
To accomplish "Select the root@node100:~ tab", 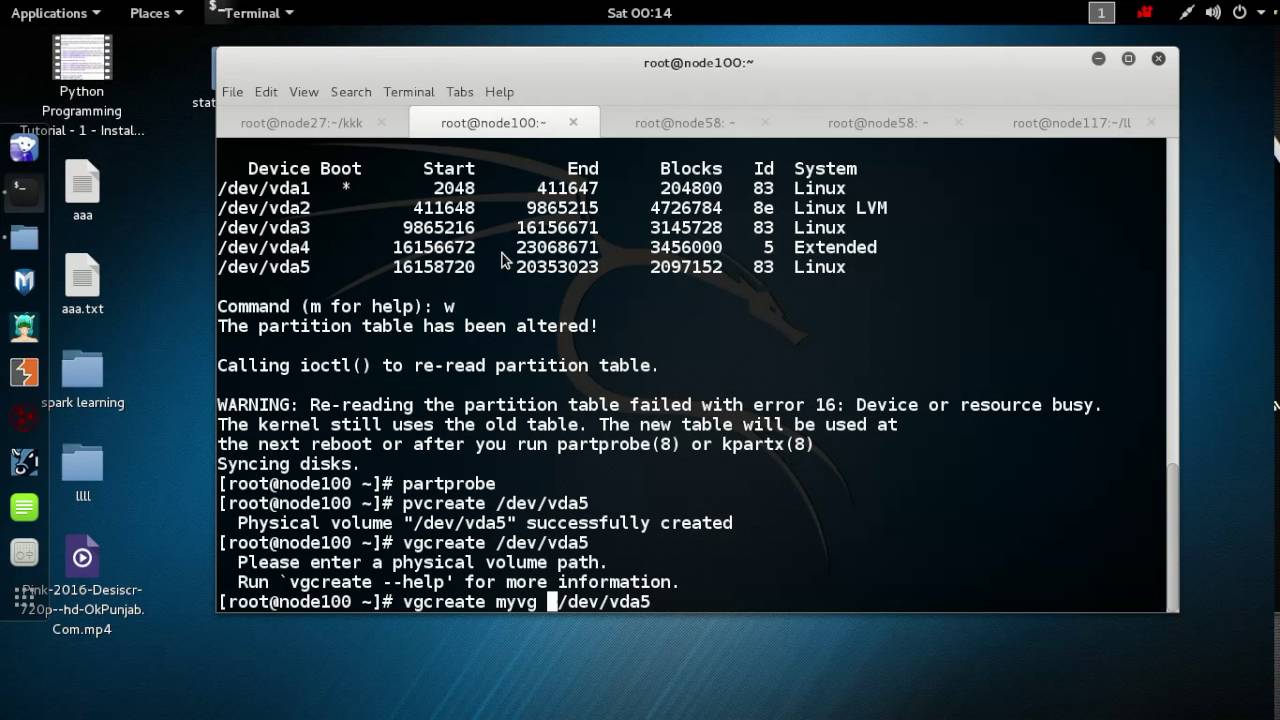I will click(493, 123).
